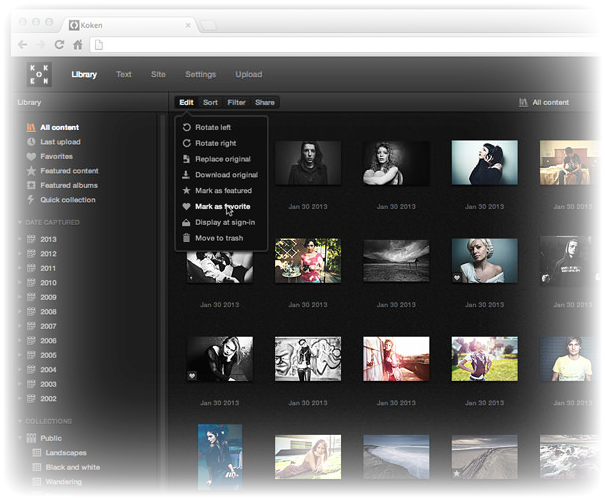The width and height of the screenshot is (605, 500).
Task: Select the Black and white album
Action: (x=73, y=467)
